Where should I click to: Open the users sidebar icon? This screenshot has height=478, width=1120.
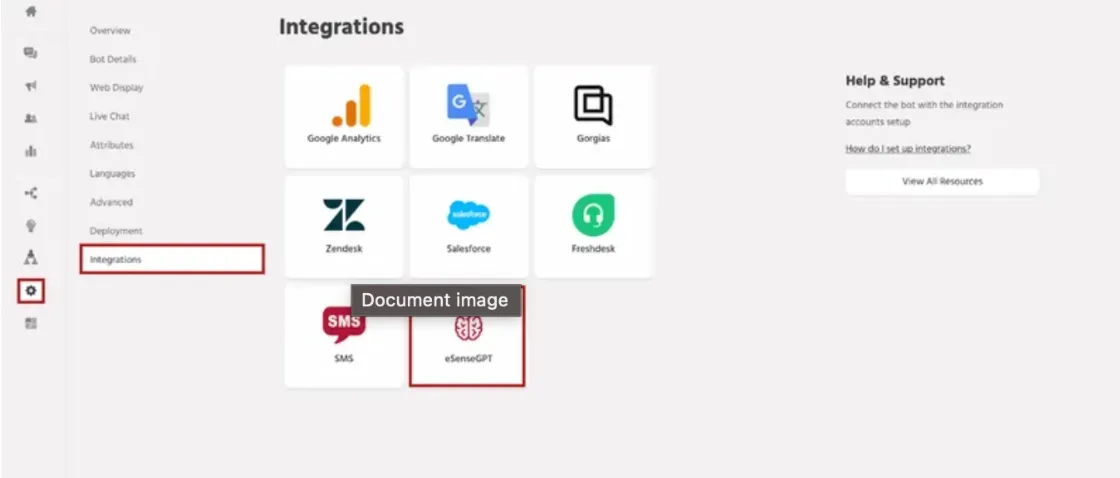[x=31, y=119]
